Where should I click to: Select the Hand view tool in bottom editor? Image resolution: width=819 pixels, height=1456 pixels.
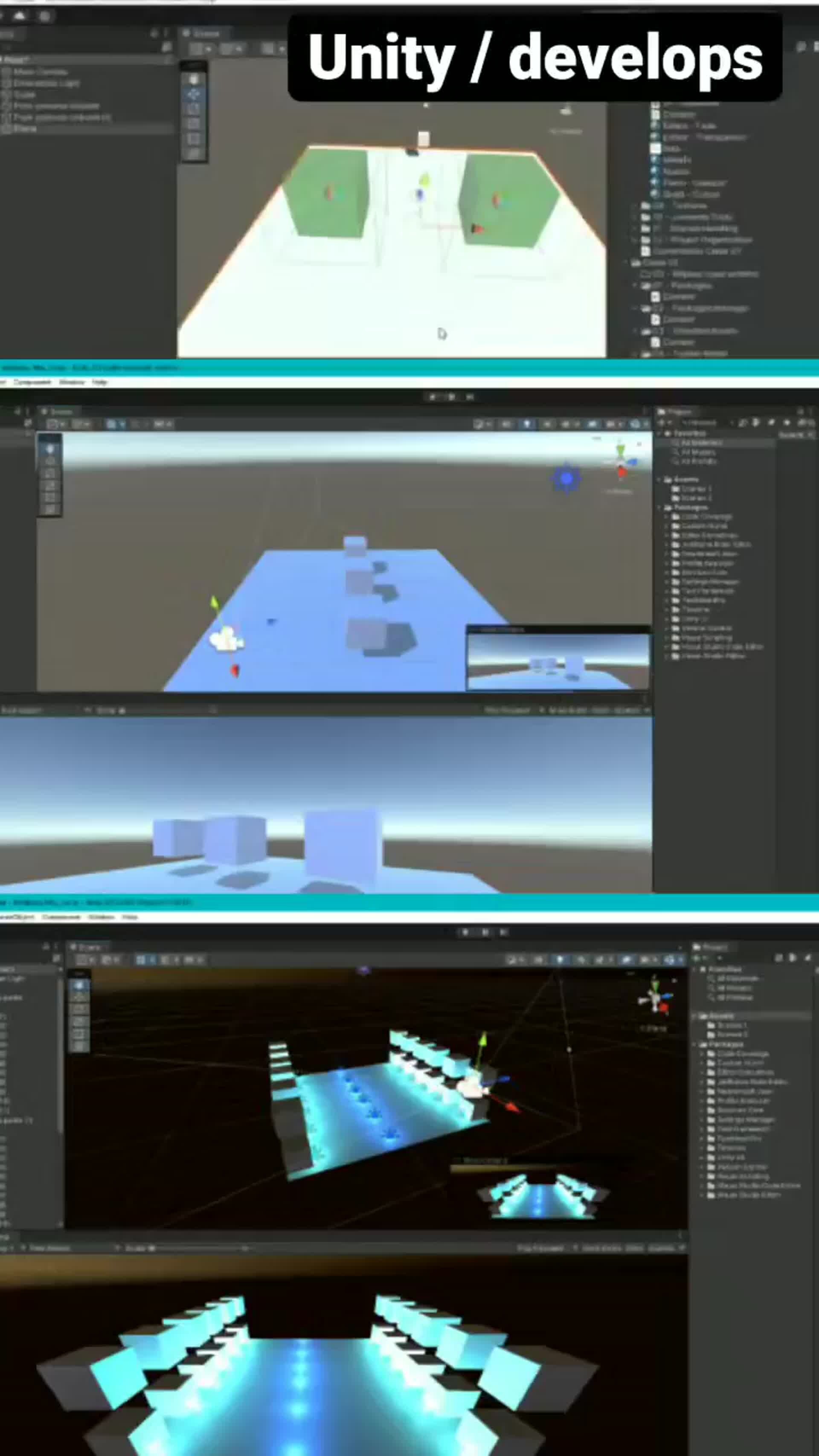click(x=78, y=985)
